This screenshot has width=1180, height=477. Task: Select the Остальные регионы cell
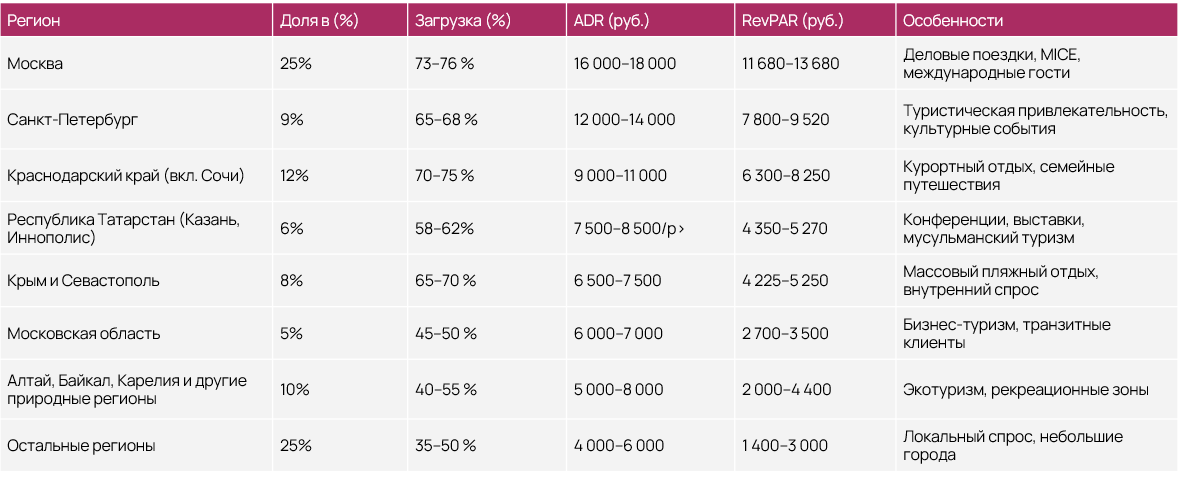point(81,445)
